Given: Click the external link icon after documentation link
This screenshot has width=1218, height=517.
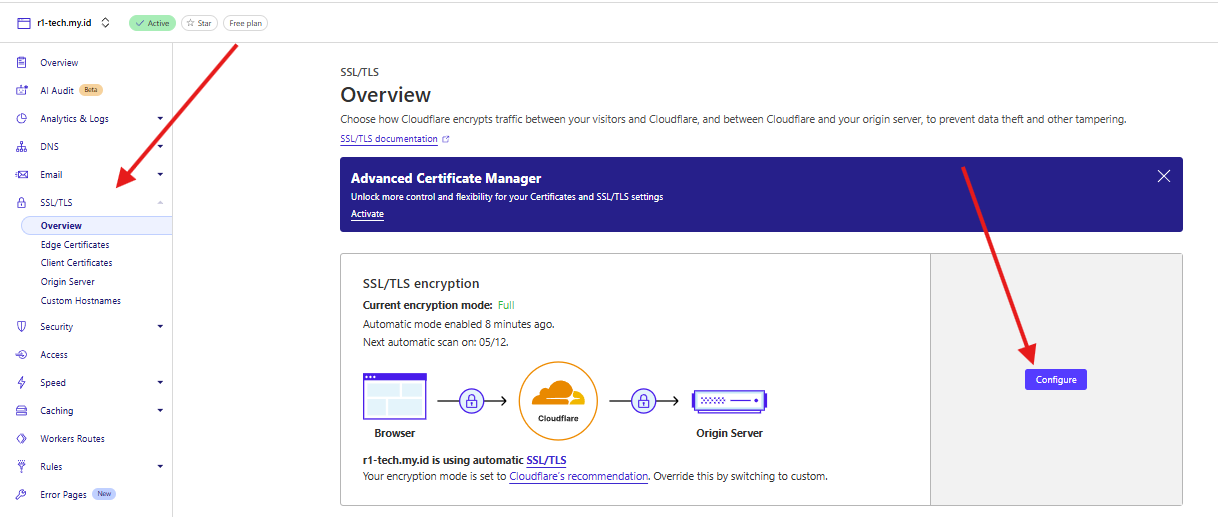Looking at the screenshot, I should [x=446, y=139].
